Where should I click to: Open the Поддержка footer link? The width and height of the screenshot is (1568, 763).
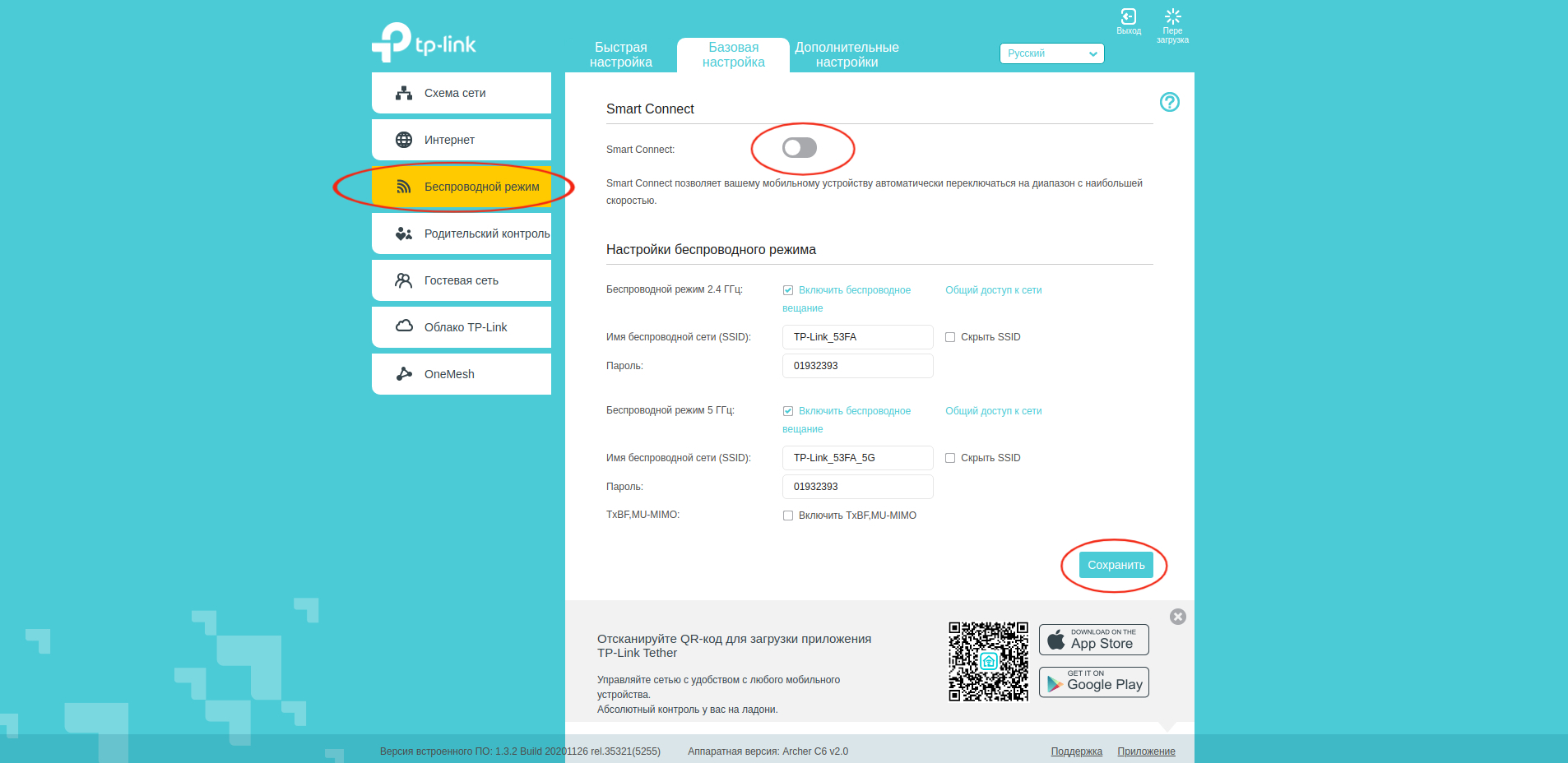click(1076, 751)
